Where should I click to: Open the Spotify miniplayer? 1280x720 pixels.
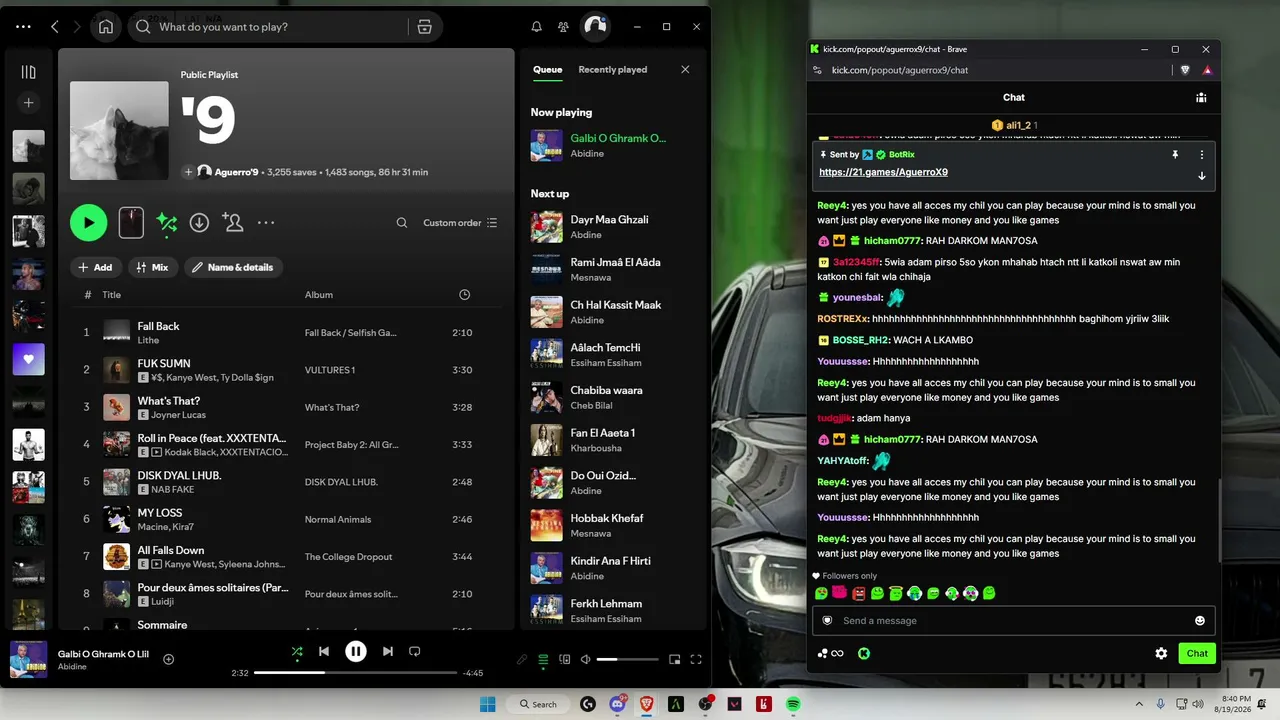tap(675, 659)
